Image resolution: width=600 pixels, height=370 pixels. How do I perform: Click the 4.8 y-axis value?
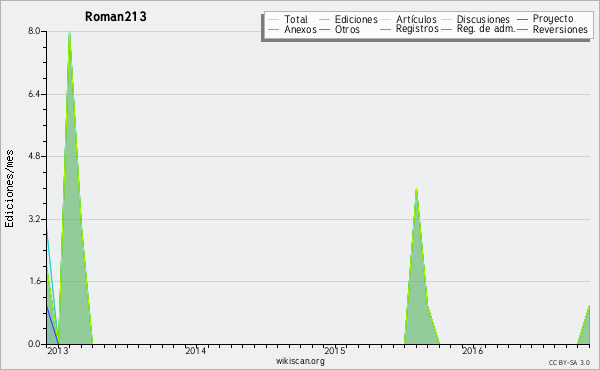point(34,156)
